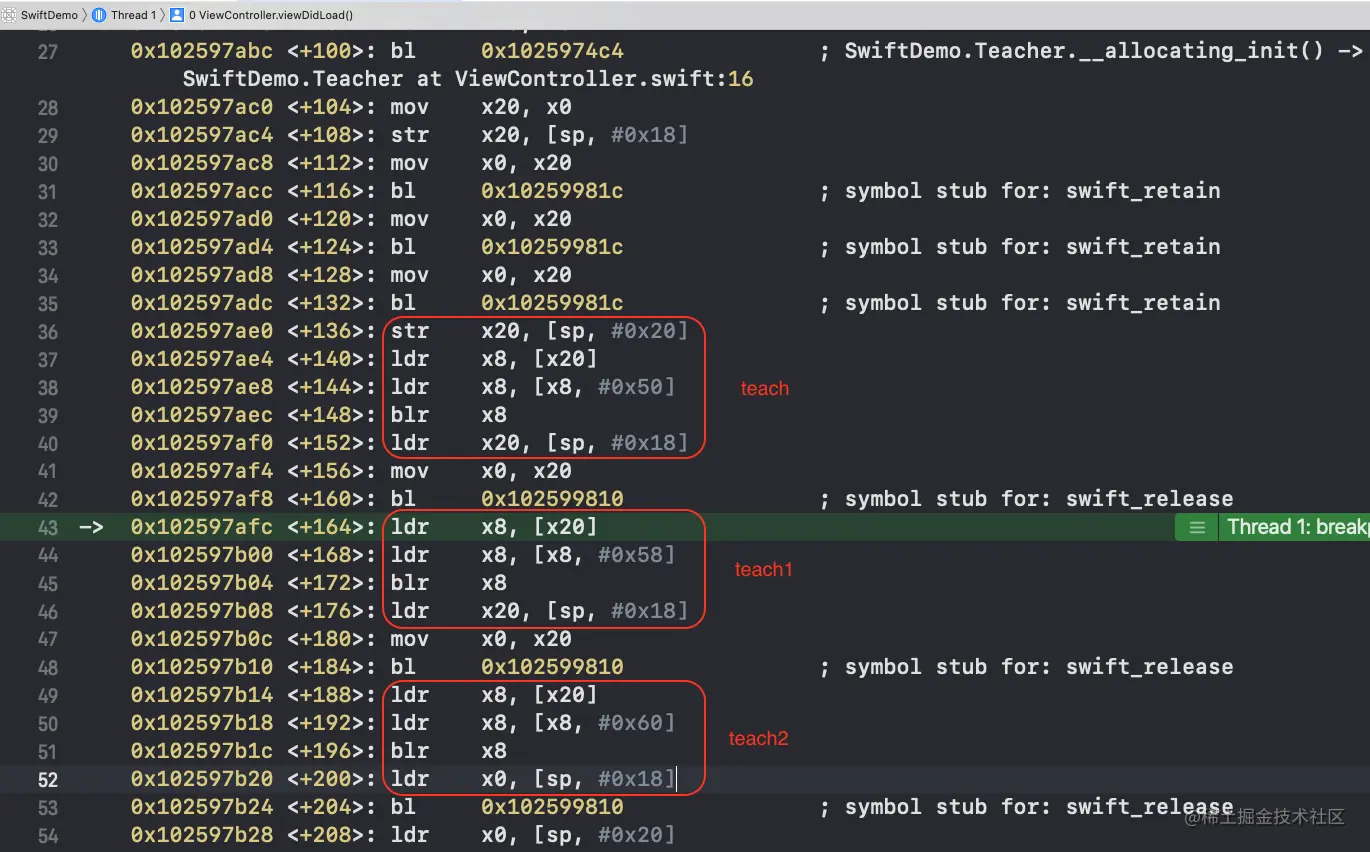Click address 0x102597ac8
The height and width of the screenshot is (852, 1370).
[x=202, y=163]
